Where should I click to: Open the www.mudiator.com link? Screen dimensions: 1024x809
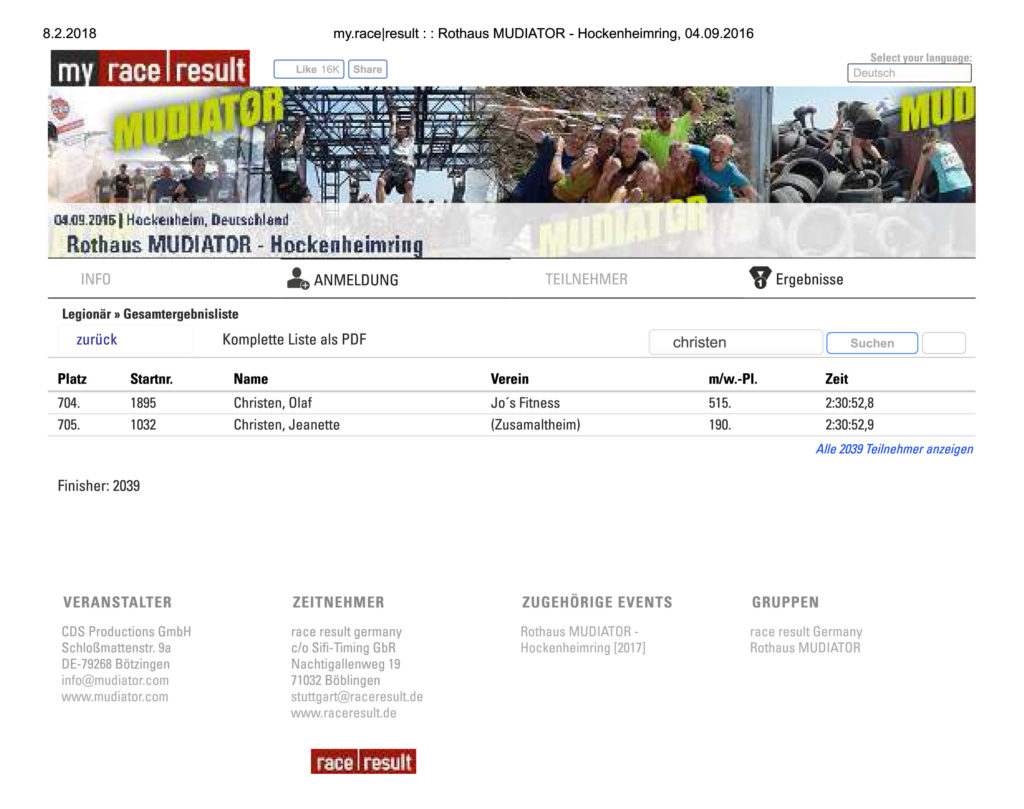click(115, 697)
